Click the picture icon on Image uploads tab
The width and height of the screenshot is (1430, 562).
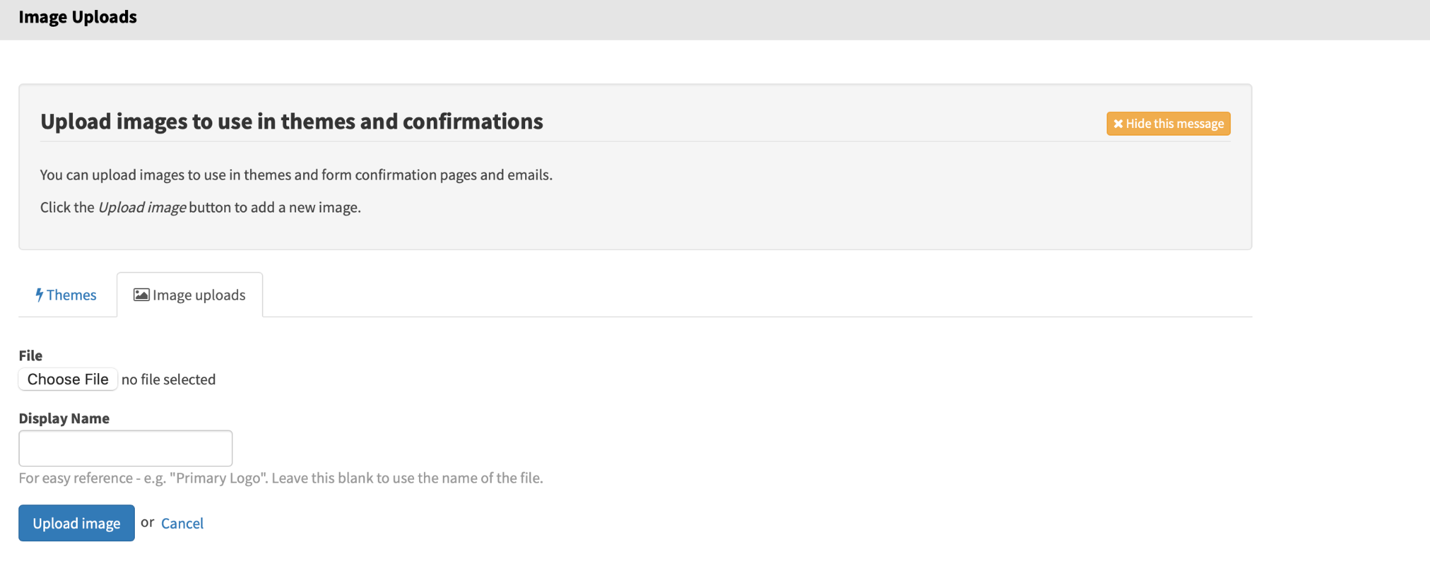point(142,295)
